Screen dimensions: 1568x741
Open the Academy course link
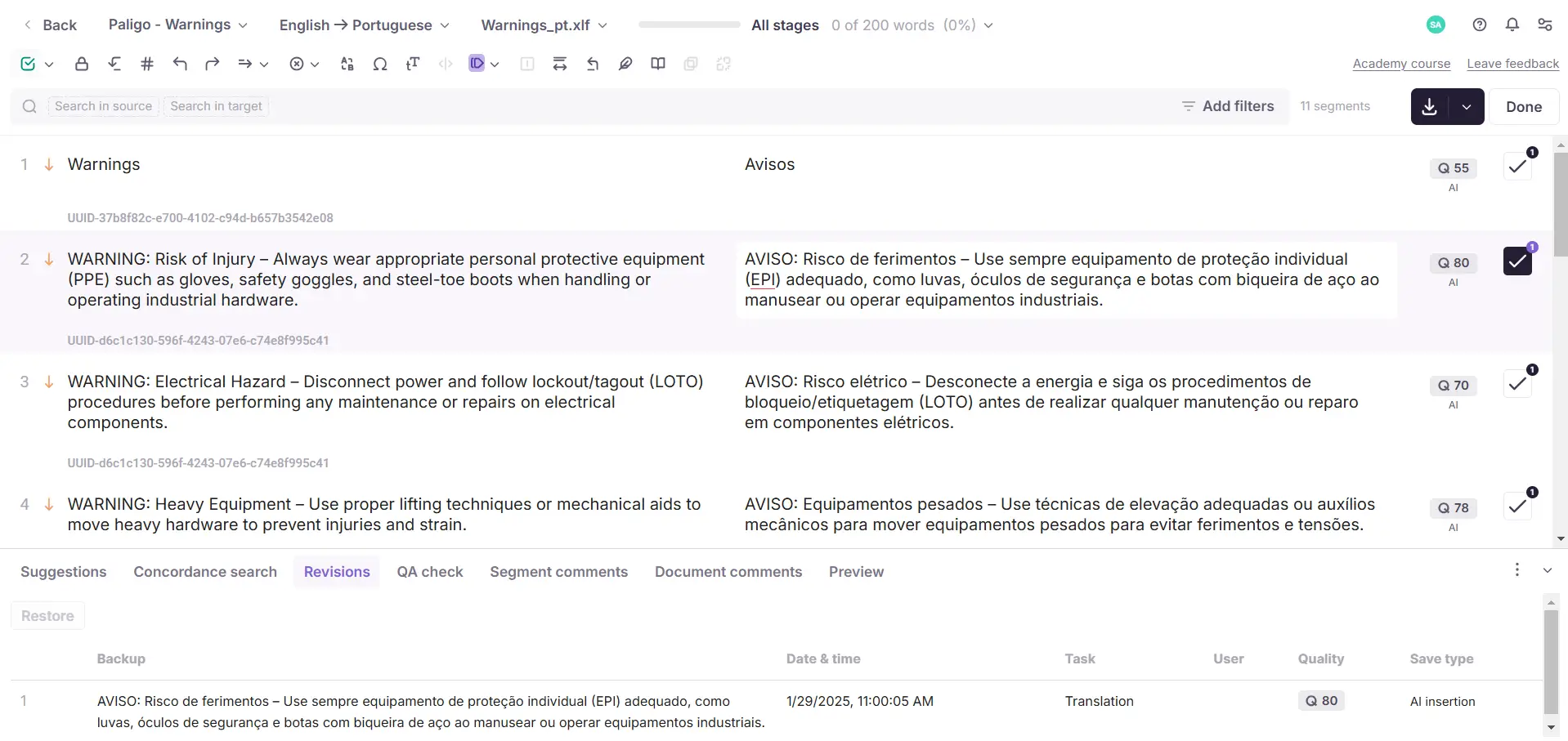pos(1401,64)
